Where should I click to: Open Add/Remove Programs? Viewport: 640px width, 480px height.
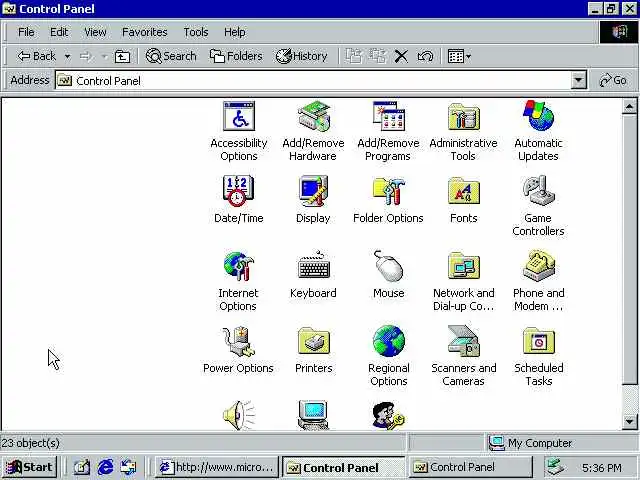[x=388, y=131]
